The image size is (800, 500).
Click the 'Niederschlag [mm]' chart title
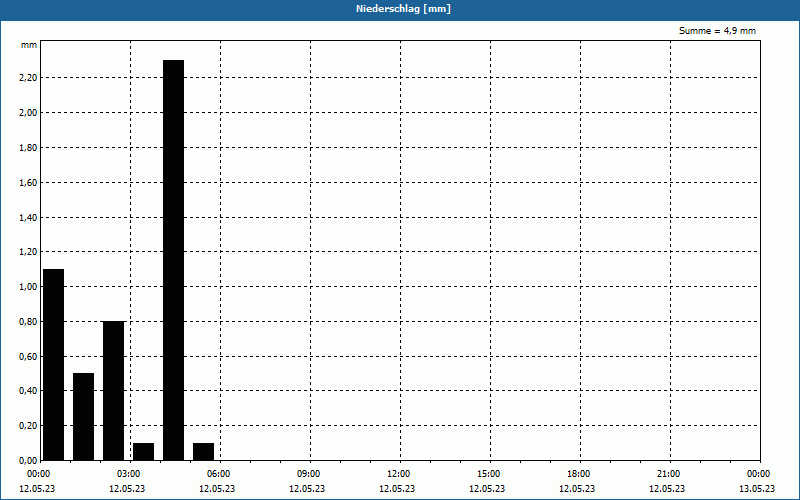(x=403, y=9)
